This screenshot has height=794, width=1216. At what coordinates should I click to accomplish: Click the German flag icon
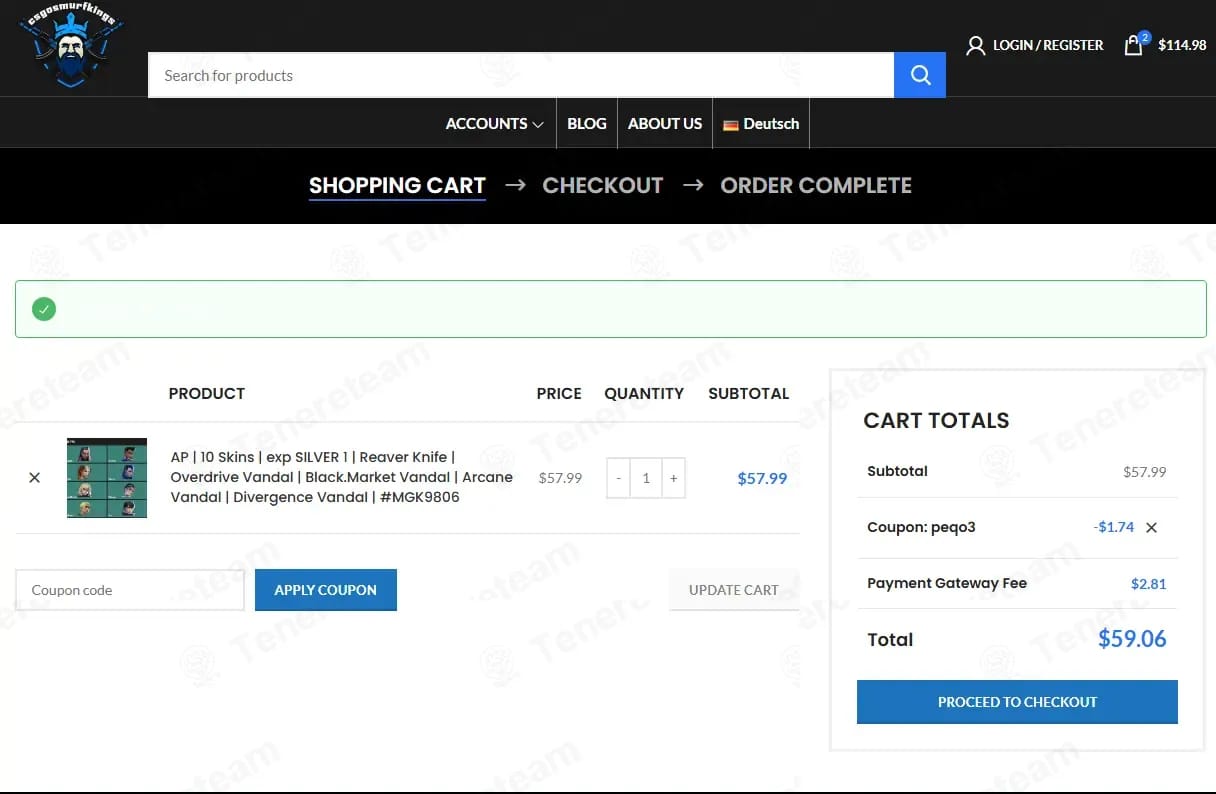pos(731,125)
